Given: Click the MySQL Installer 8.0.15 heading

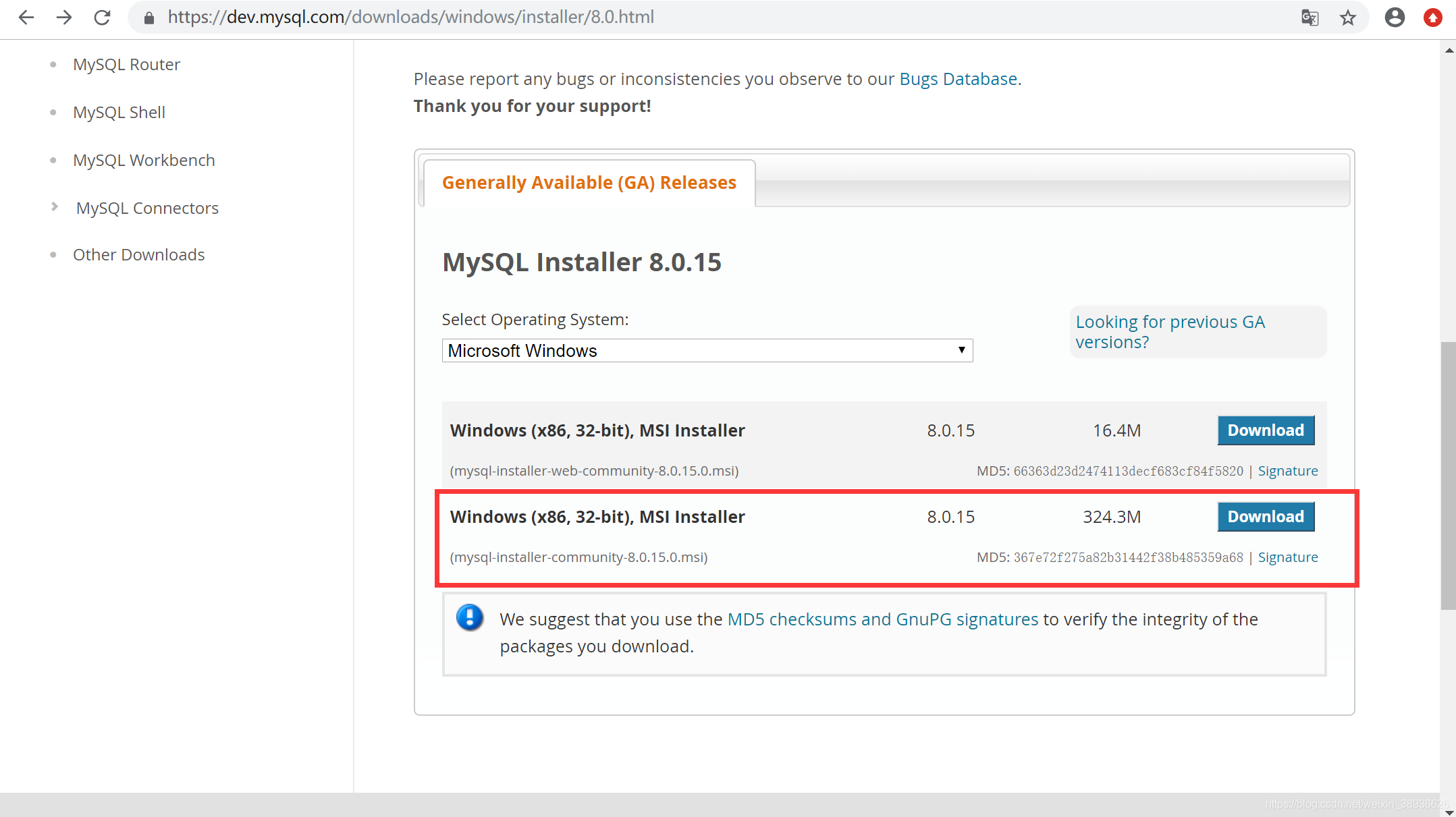Looking at the screenshot, I should pyautogui.click(x=581, y=262).
